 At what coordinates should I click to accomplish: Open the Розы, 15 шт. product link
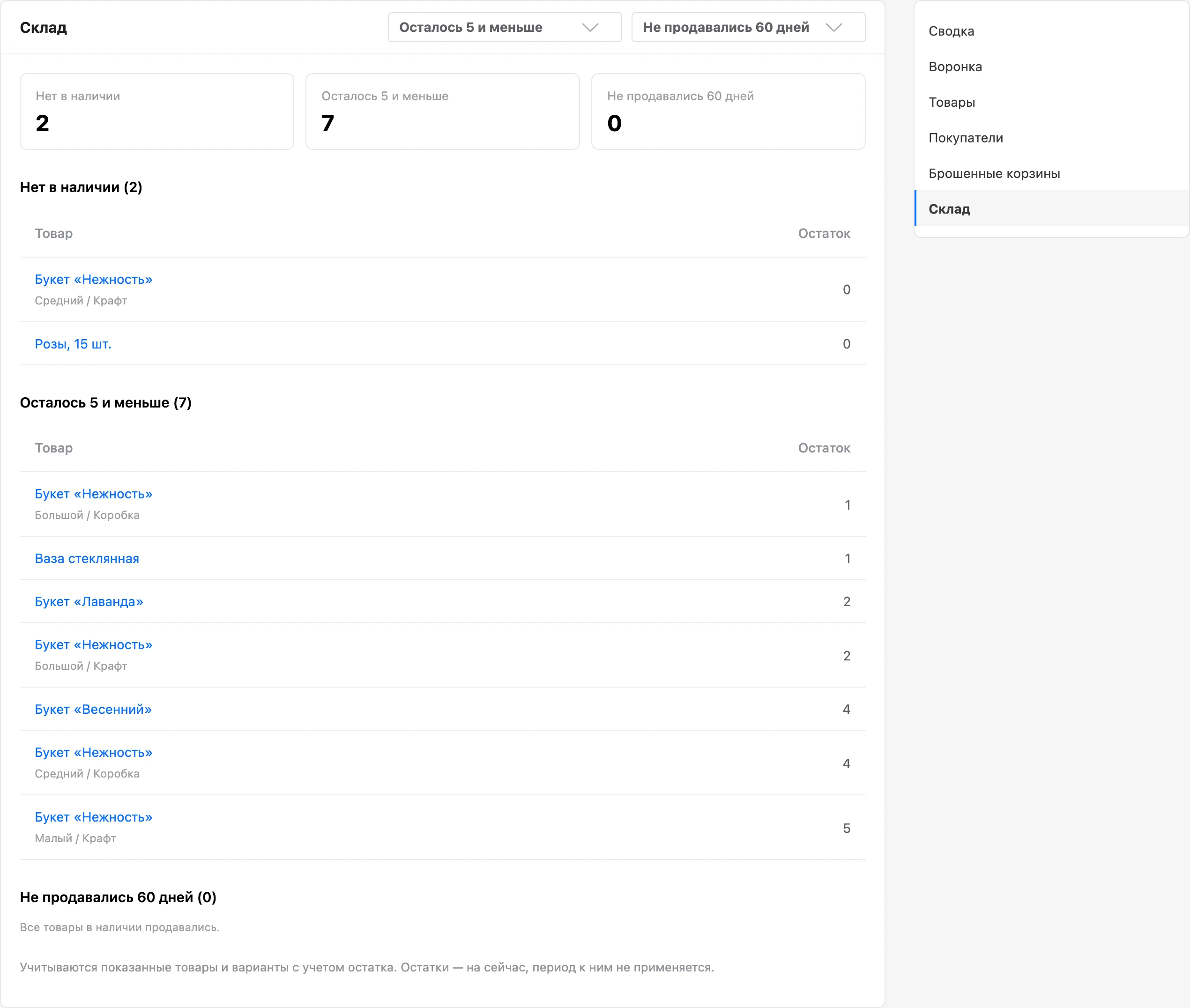[73, 344]
